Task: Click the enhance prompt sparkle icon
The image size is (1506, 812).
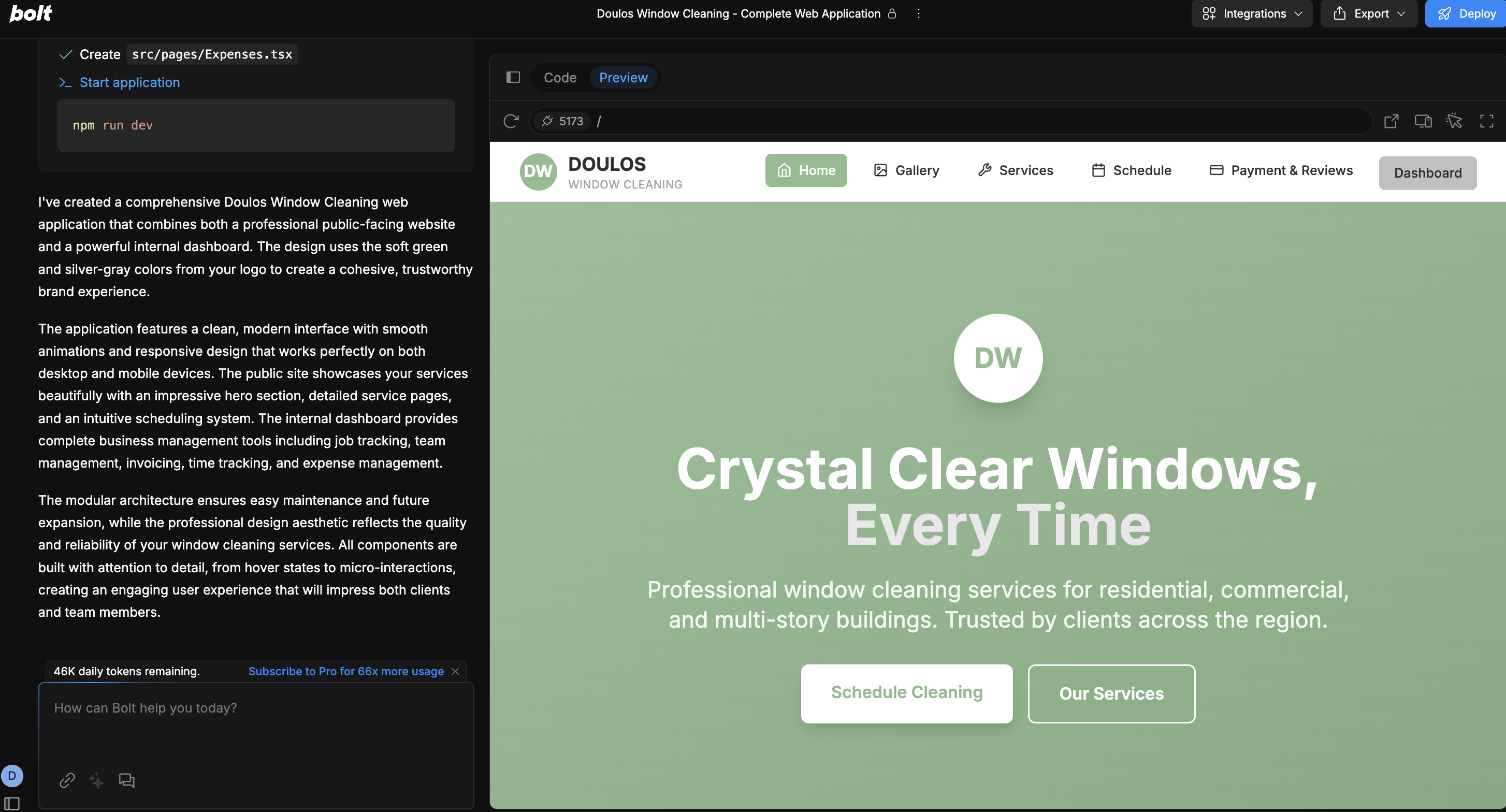Action: [x=96, y=780]
